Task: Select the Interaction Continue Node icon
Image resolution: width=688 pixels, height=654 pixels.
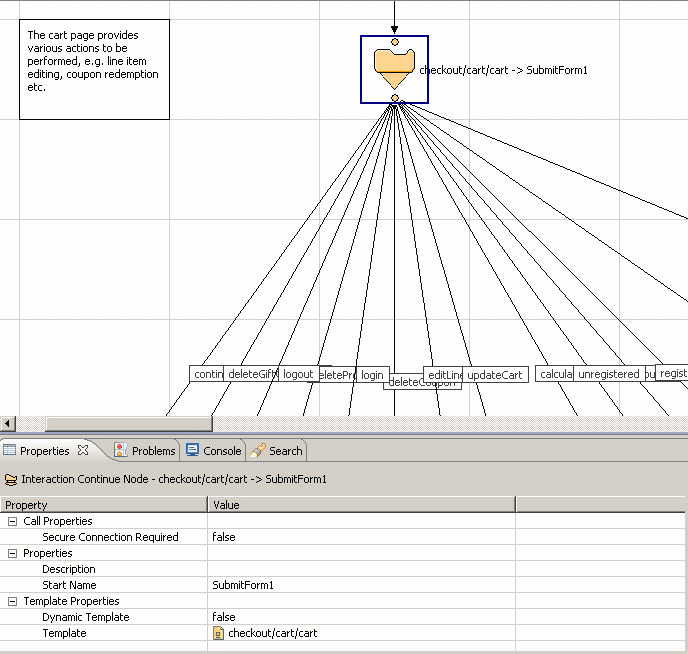Action: pyautogui.click(x=394, y=68)
